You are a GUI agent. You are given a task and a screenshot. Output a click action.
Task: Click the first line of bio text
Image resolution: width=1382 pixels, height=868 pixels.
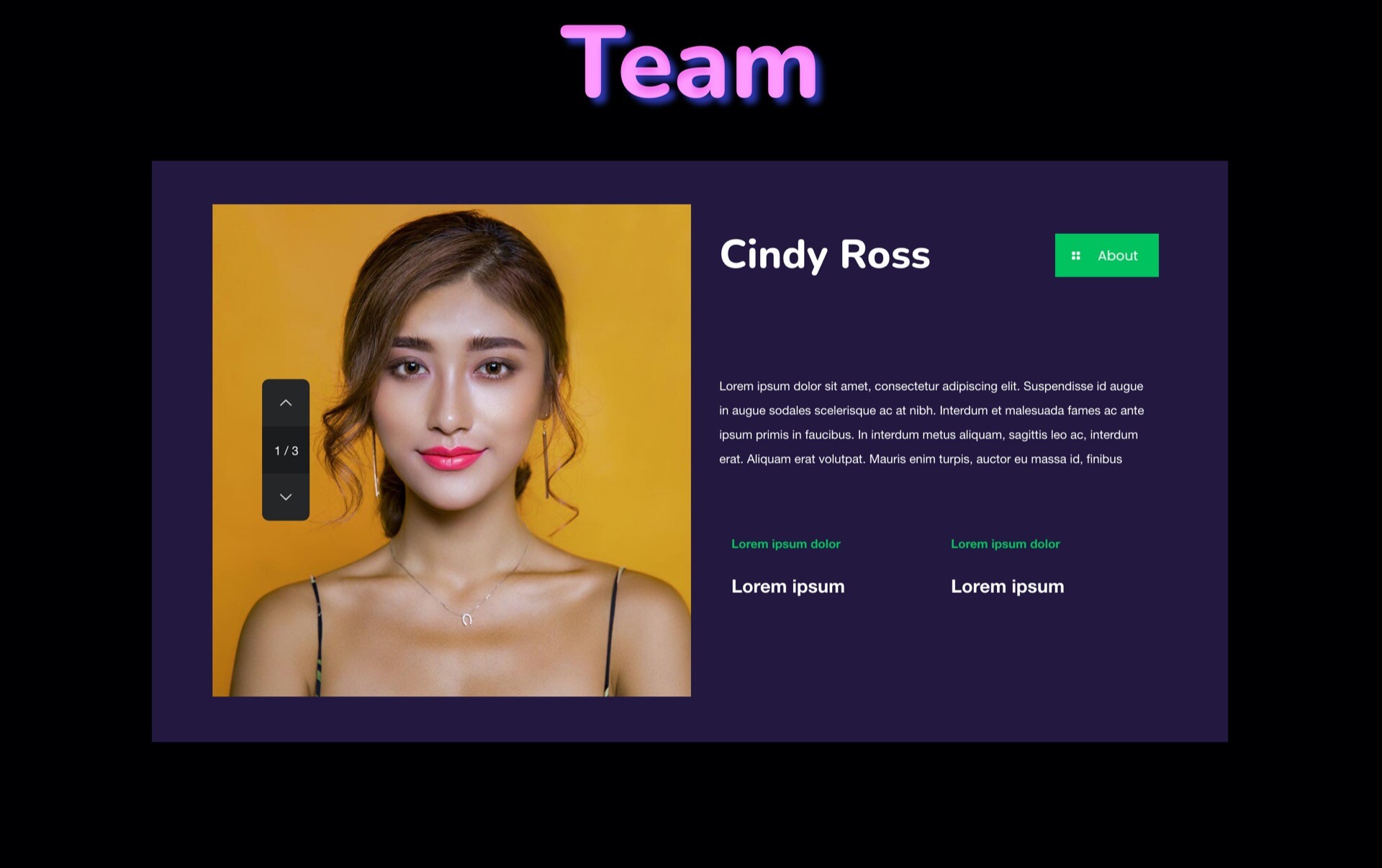click(x=931, y=386)
